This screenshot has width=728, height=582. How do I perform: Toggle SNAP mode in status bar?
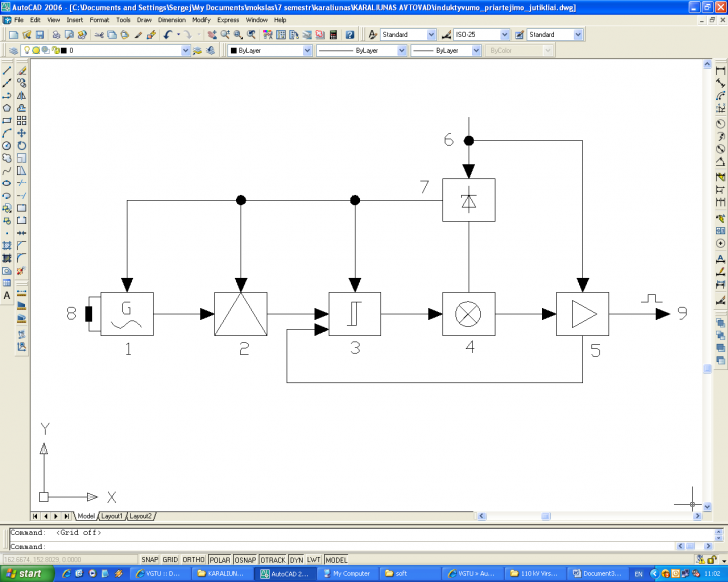coord(150,560)
